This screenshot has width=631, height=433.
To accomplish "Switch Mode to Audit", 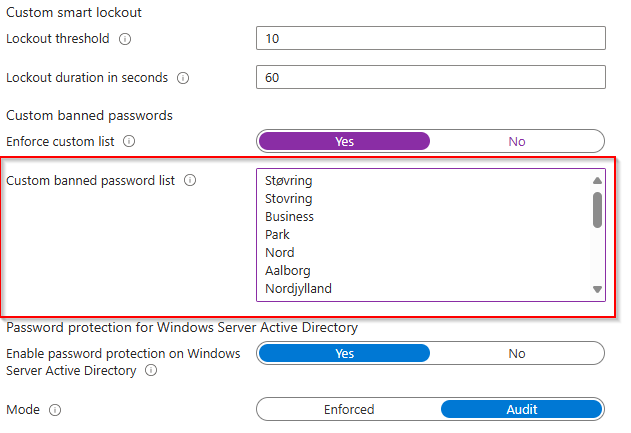I will (521, 409).
